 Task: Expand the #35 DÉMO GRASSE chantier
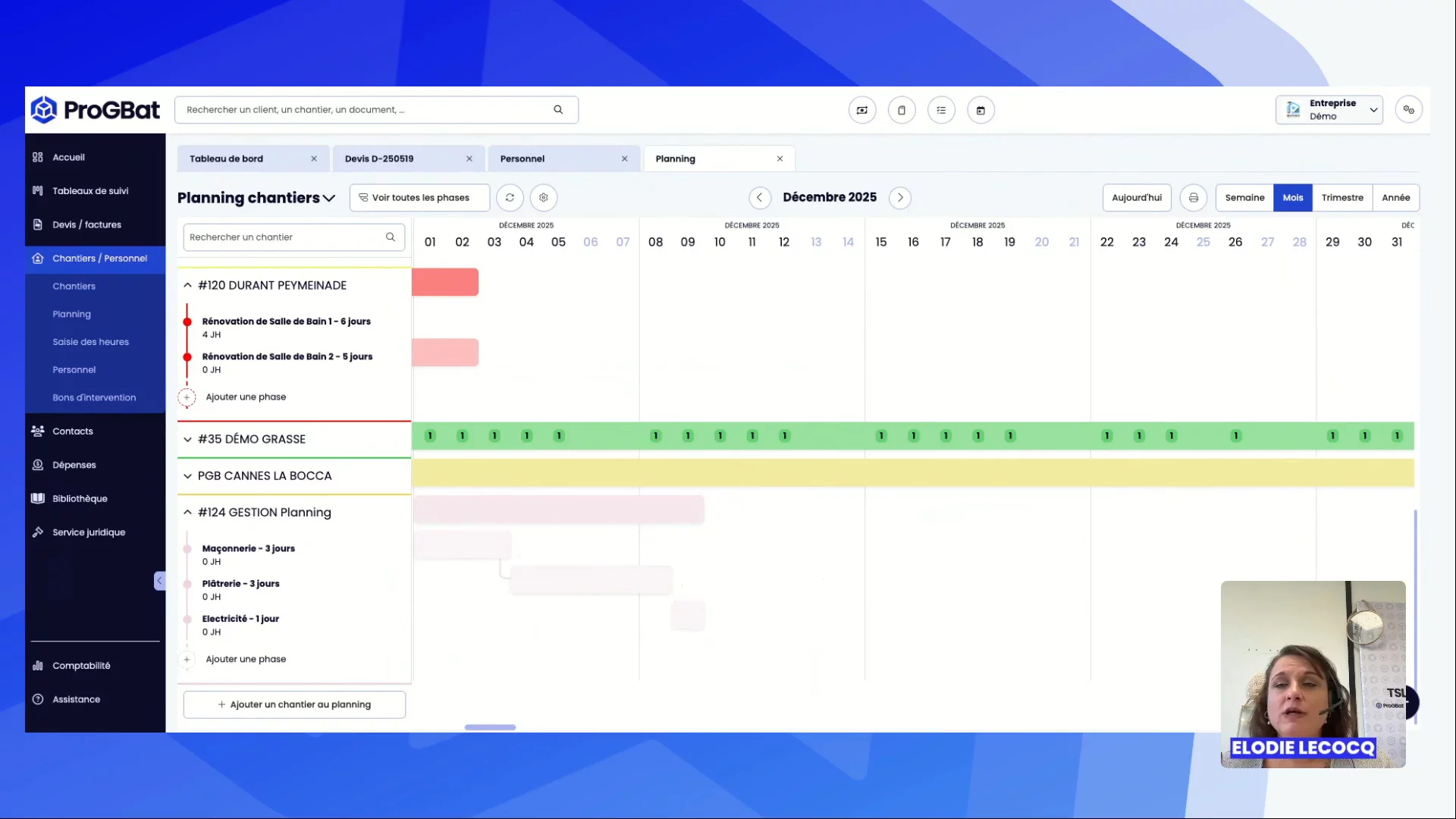187,439
